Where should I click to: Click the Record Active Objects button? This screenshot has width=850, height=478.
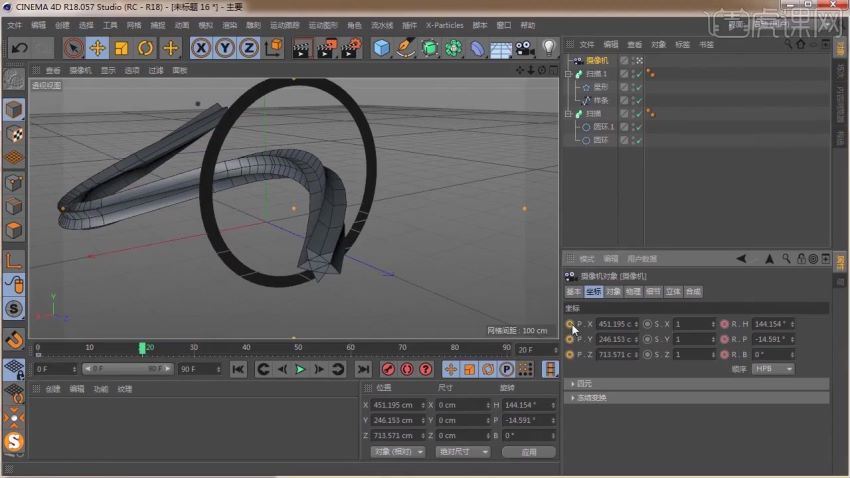(388, 370)
